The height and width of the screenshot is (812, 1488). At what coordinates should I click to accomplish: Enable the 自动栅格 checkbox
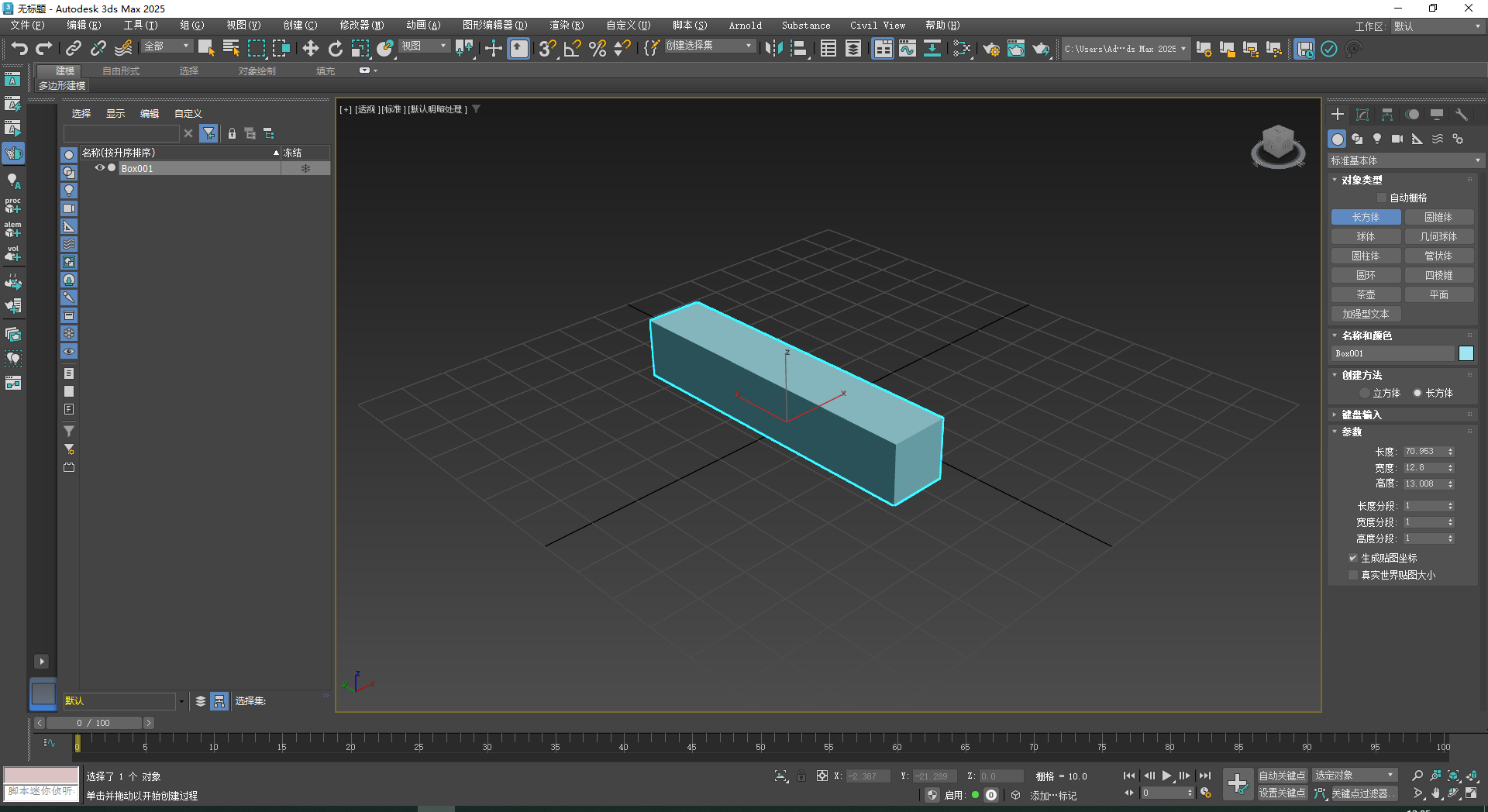click(x=1382, y=197)
